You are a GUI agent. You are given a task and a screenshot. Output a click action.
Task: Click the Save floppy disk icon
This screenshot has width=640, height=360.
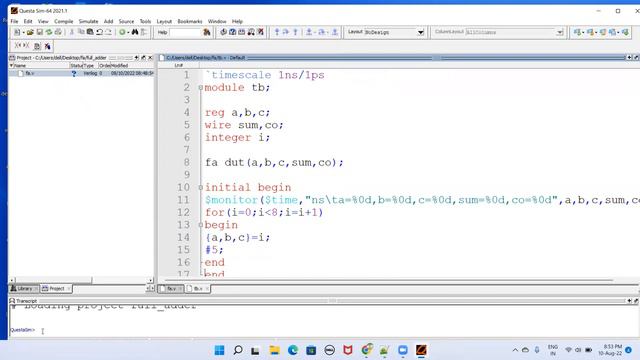(x=40, y=32)
